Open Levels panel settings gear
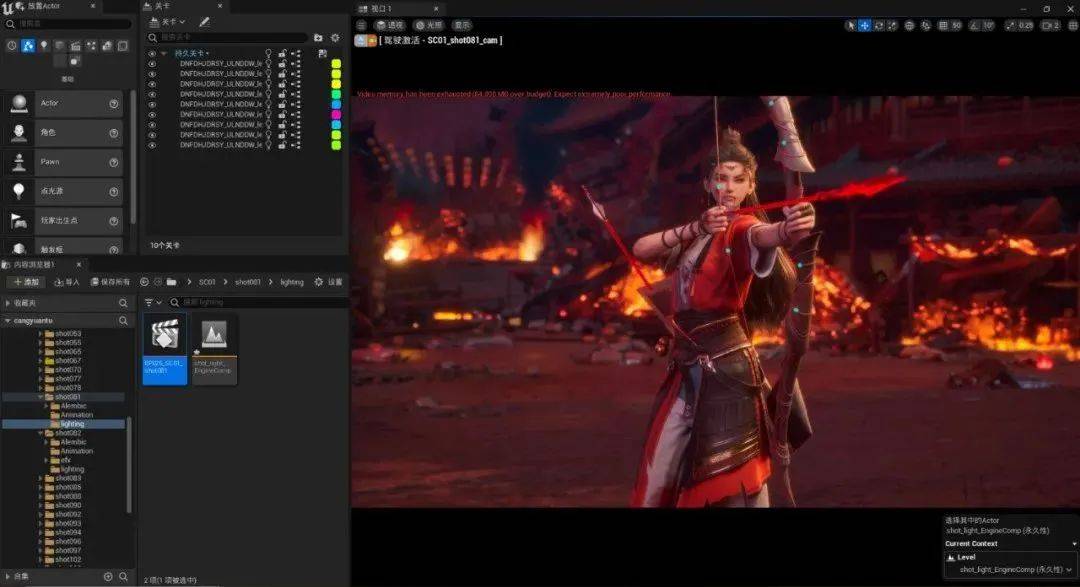This screenshot has width=1080, height=587. tap(335, 38)
